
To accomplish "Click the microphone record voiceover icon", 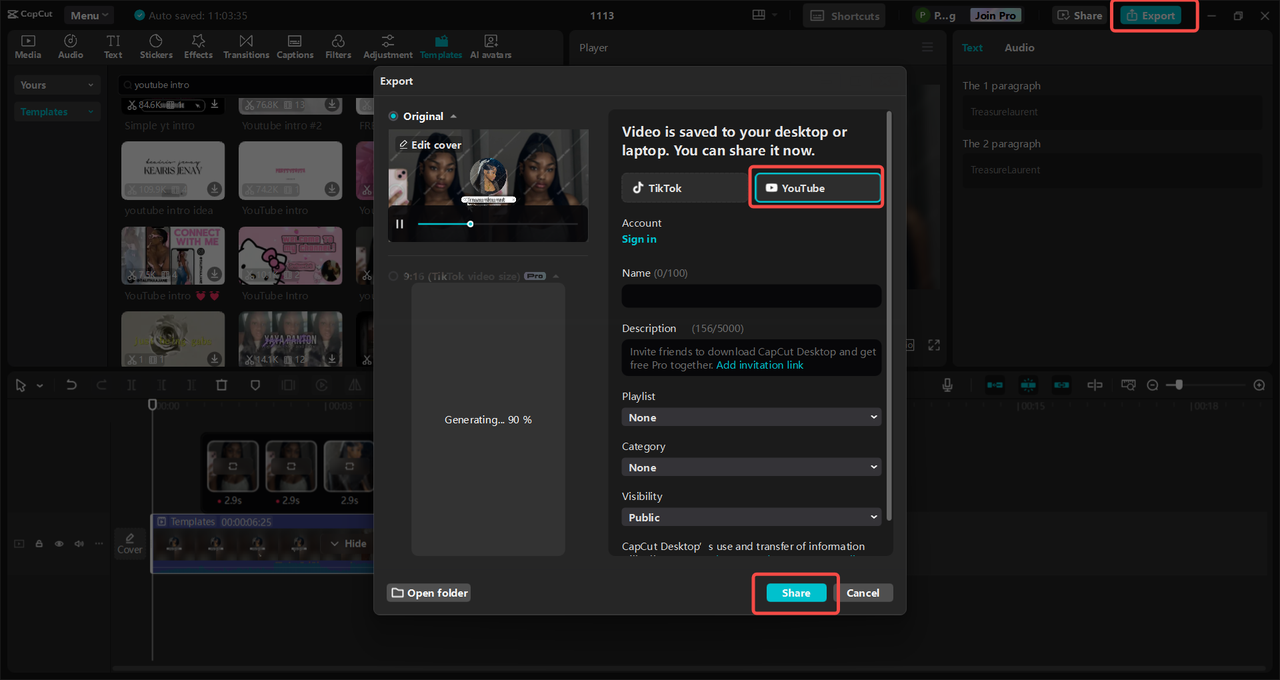I will click(947, 385).
